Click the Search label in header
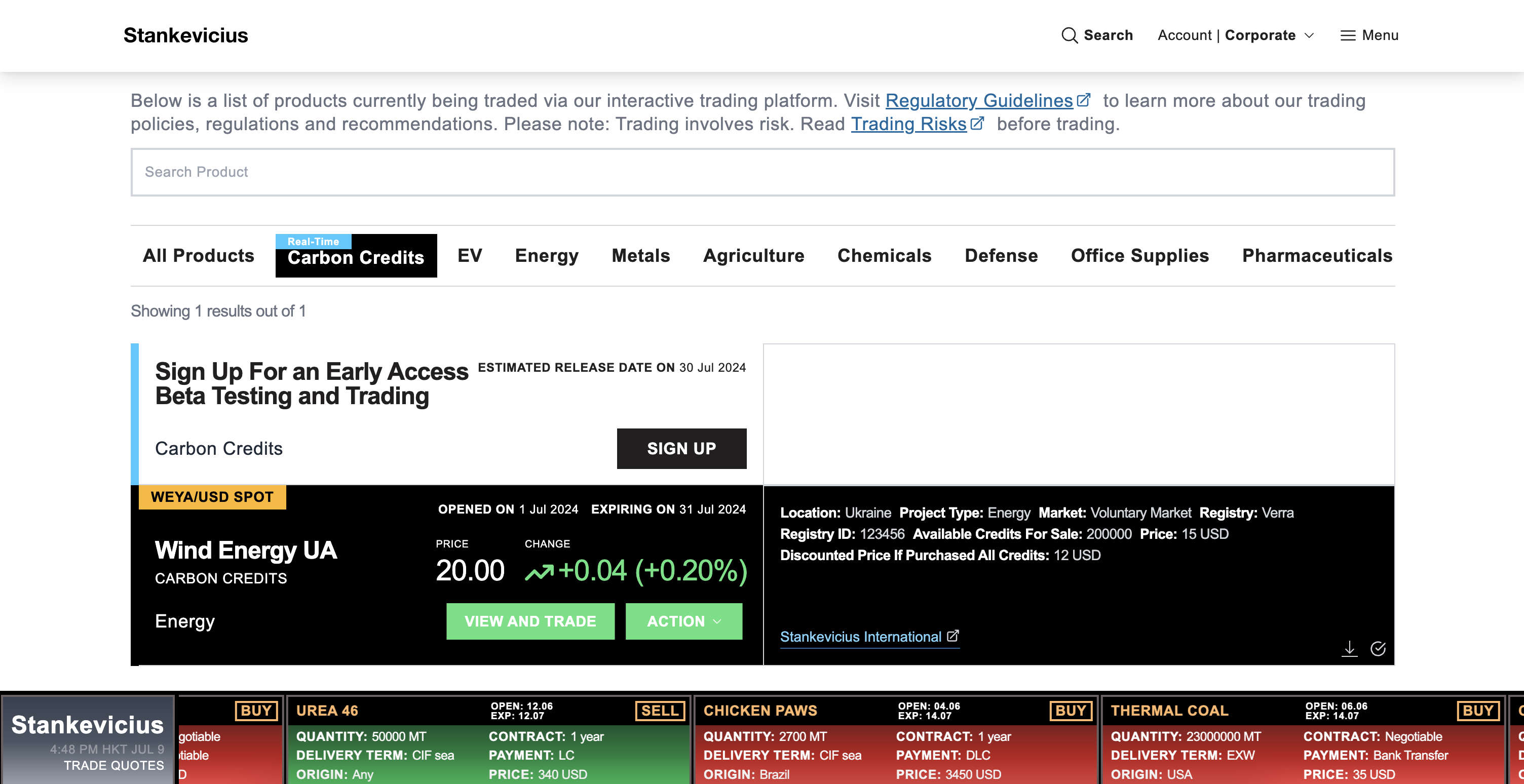This screenshot has height=784, width=1524. pos(1108,35)
